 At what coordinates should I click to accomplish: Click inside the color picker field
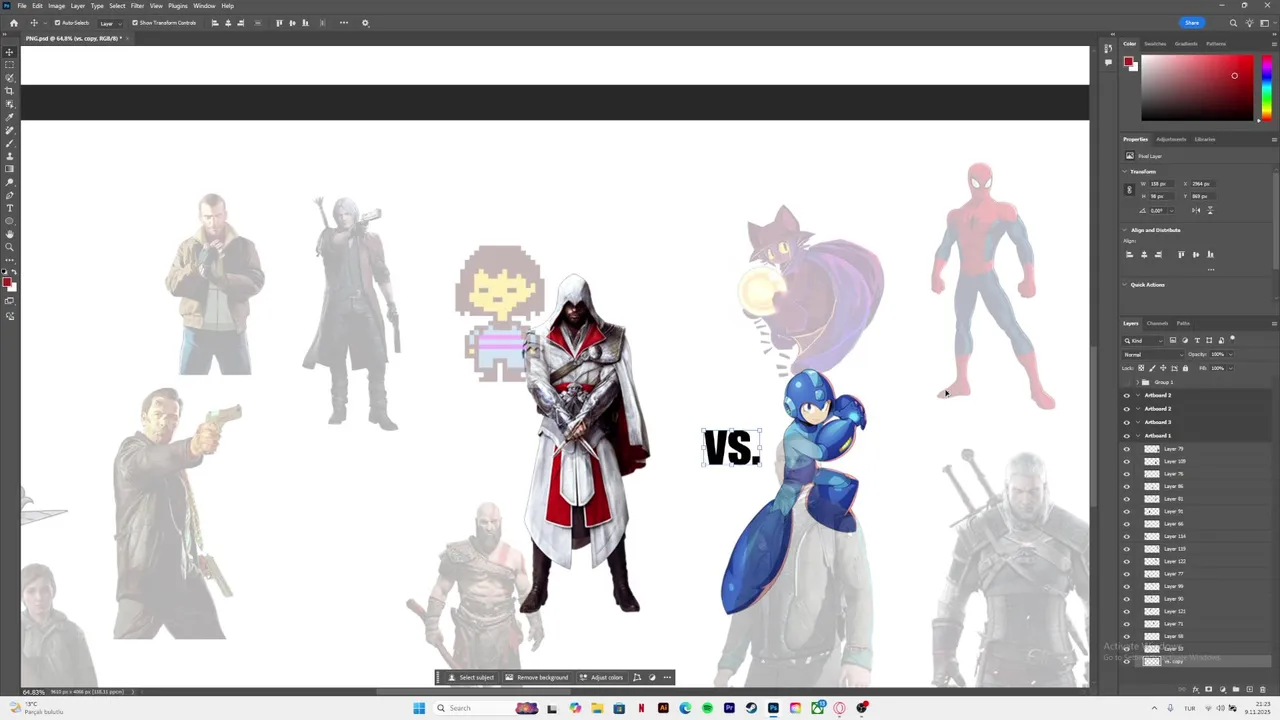1197,88
